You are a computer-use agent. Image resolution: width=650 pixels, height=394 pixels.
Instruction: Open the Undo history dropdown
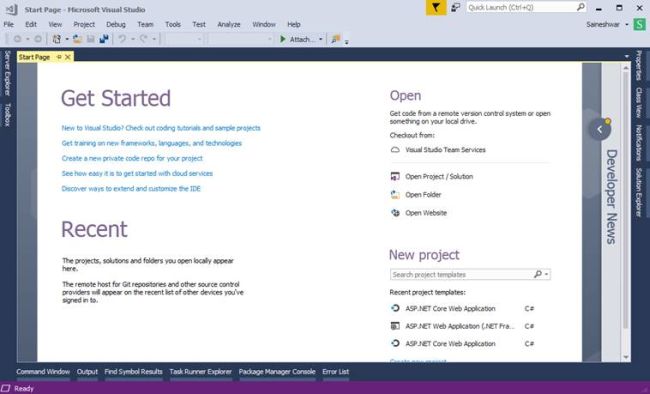click(133, 39)
